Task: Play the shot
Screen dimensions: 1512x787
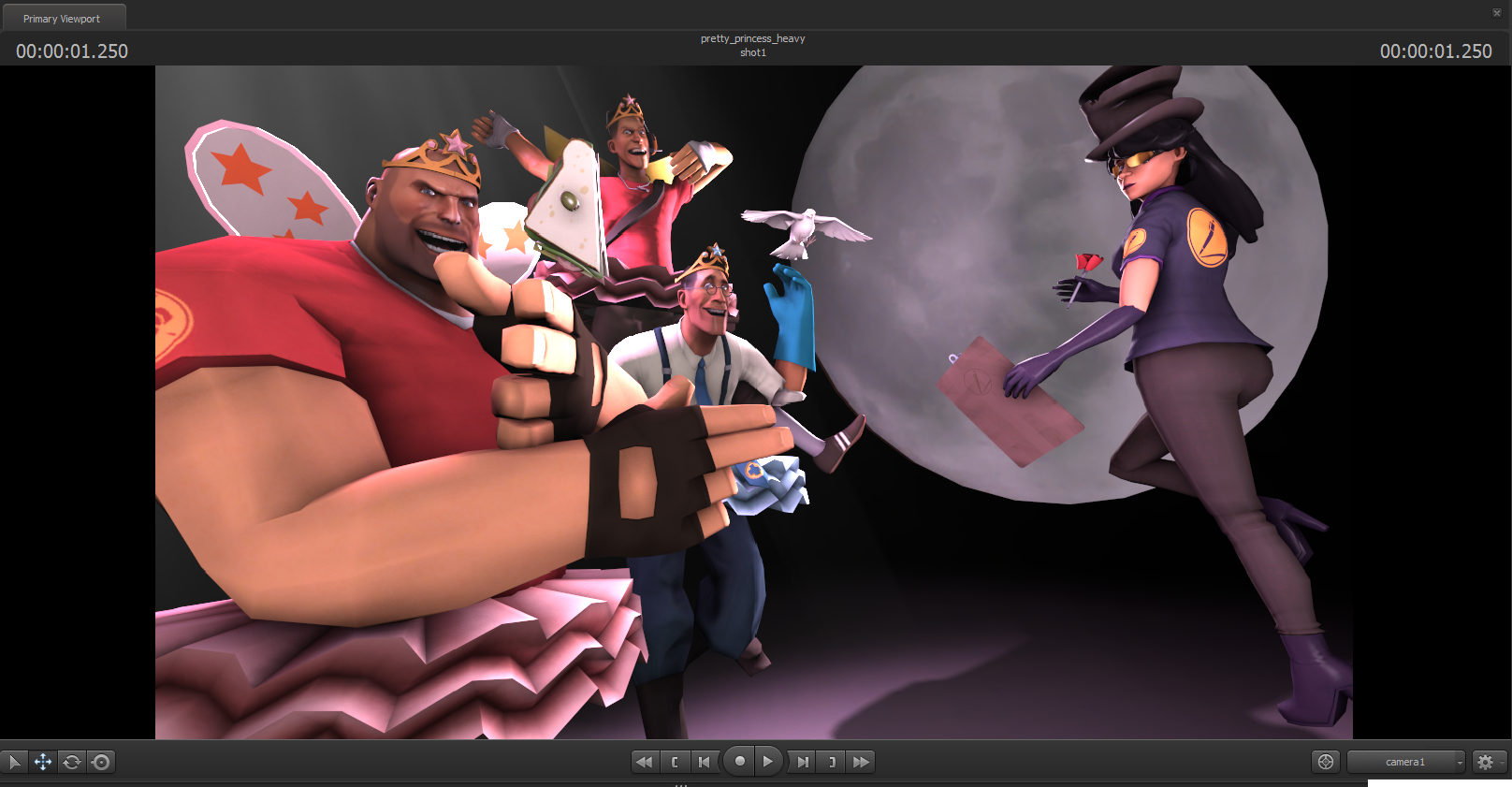Action: tap(768, 761)
